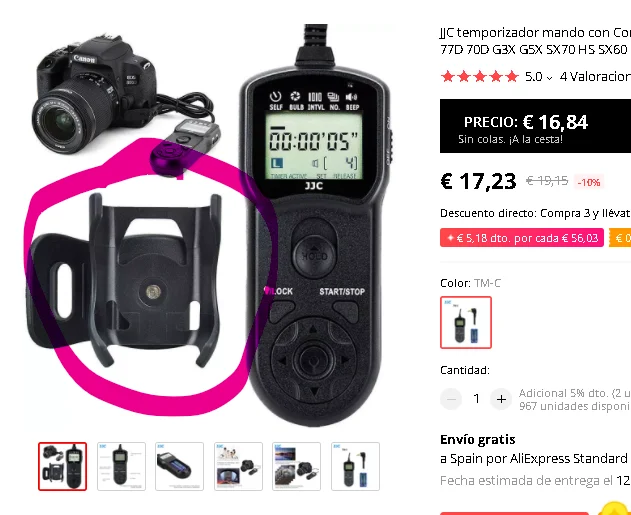
Task: Increase quantity with the plus button
Action: 501,399
